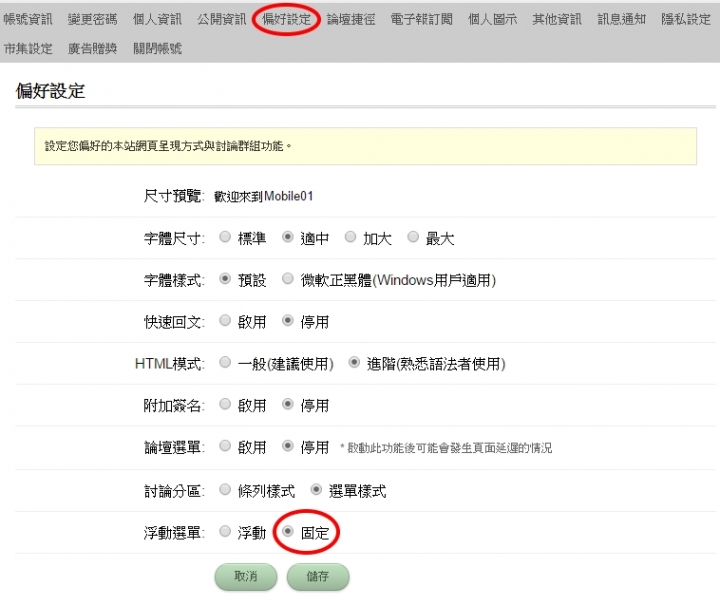Image resolution: width=720 pixels, height=606 pixels.
Task: Open the 變更密碼 tab
Action: pos(92,19)
